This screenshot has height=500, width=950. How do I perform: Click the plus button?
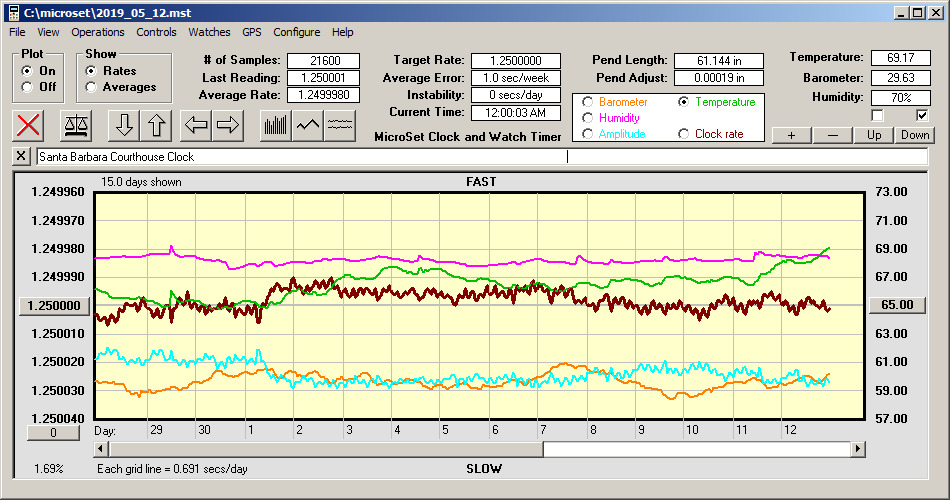click(x=791, y=135)
